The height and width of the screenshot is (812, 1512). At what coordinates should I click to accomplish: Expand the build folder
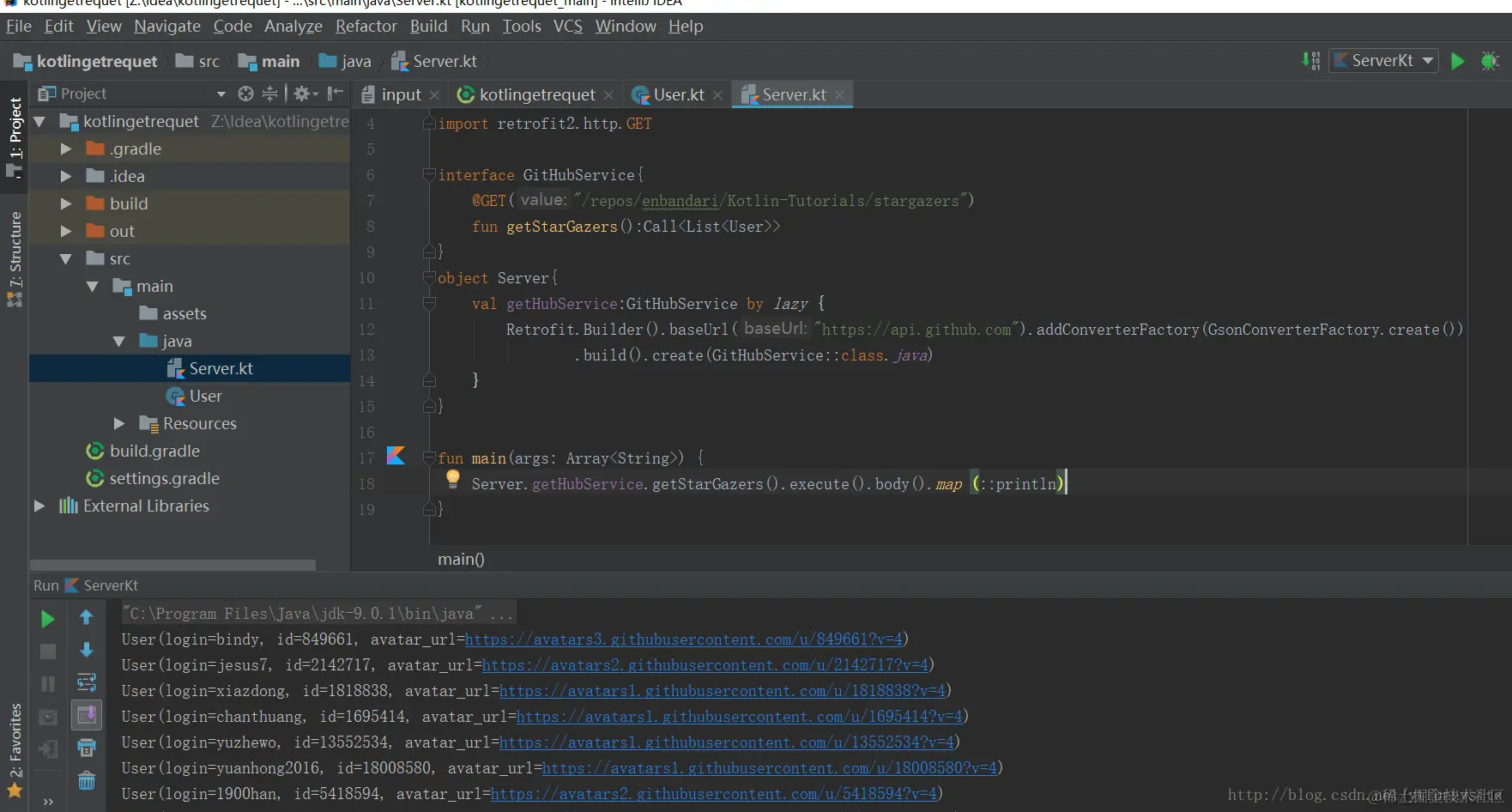(x=66, y=204)
